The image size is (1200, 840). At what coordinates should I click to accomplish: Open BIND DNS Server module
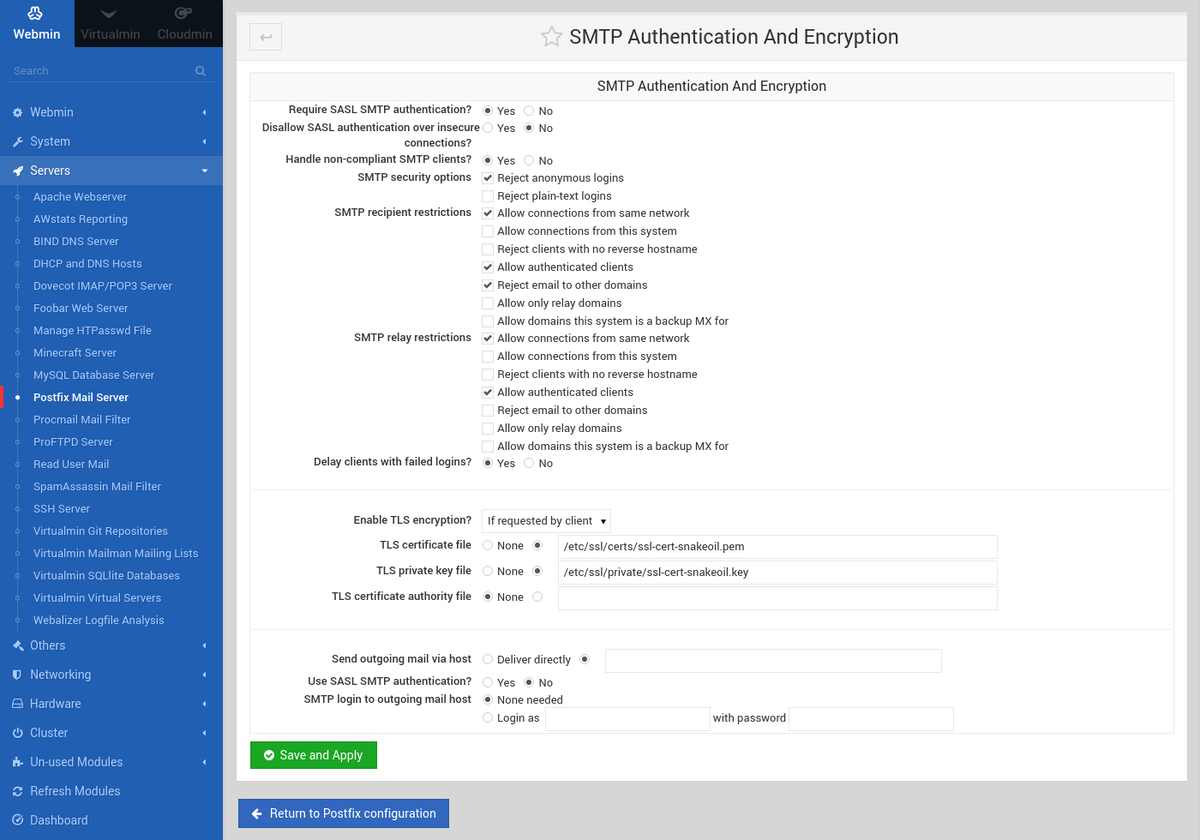pyautogui.click(x=76, y=241)
